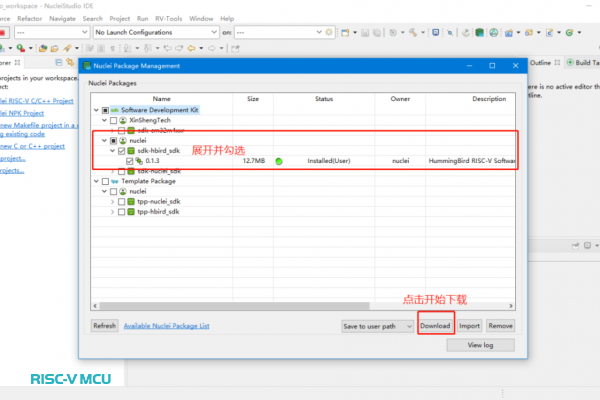Click the Size column header
This screenshot has width=600, height=400.
(x=253, y=99)
